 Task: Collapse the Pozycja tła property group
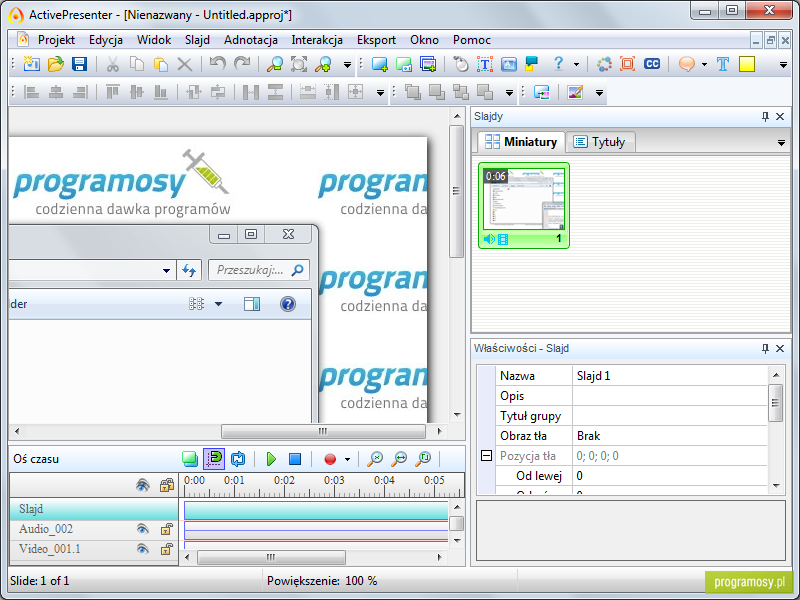(x=487, y=456)
